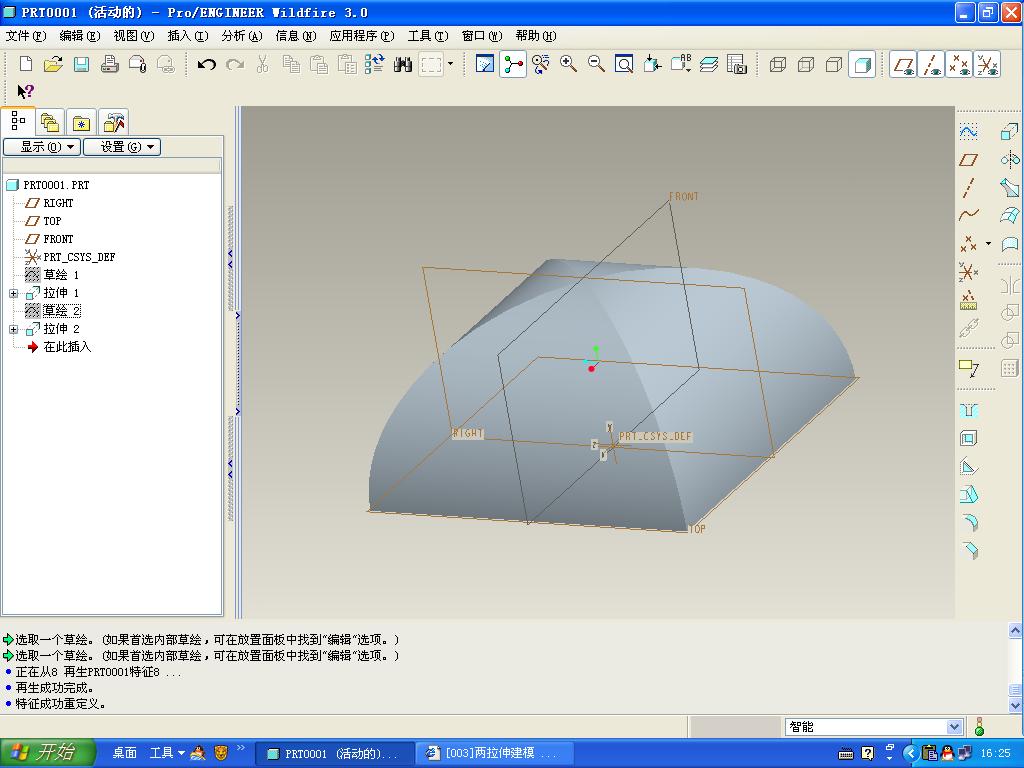Select the Boundary Blend tool

tap(1010, 216)
